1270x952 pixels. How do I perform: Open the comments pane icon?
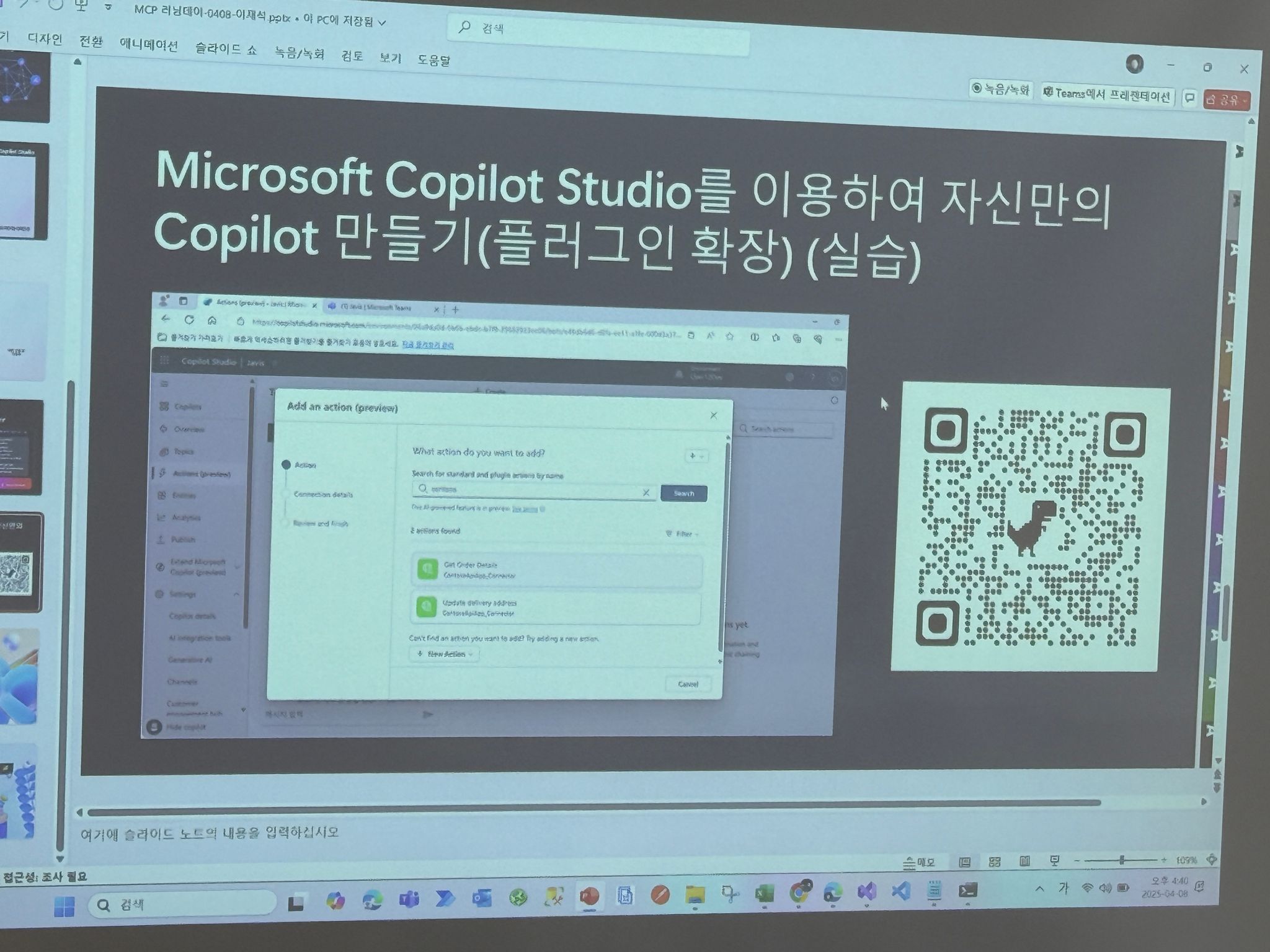(1189, 98)
